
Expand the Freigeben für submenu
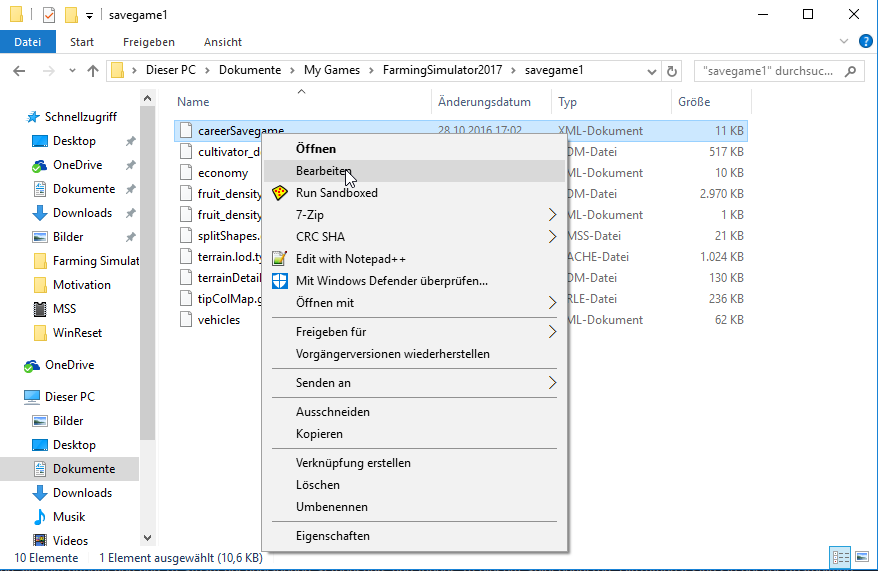[414, 332]
